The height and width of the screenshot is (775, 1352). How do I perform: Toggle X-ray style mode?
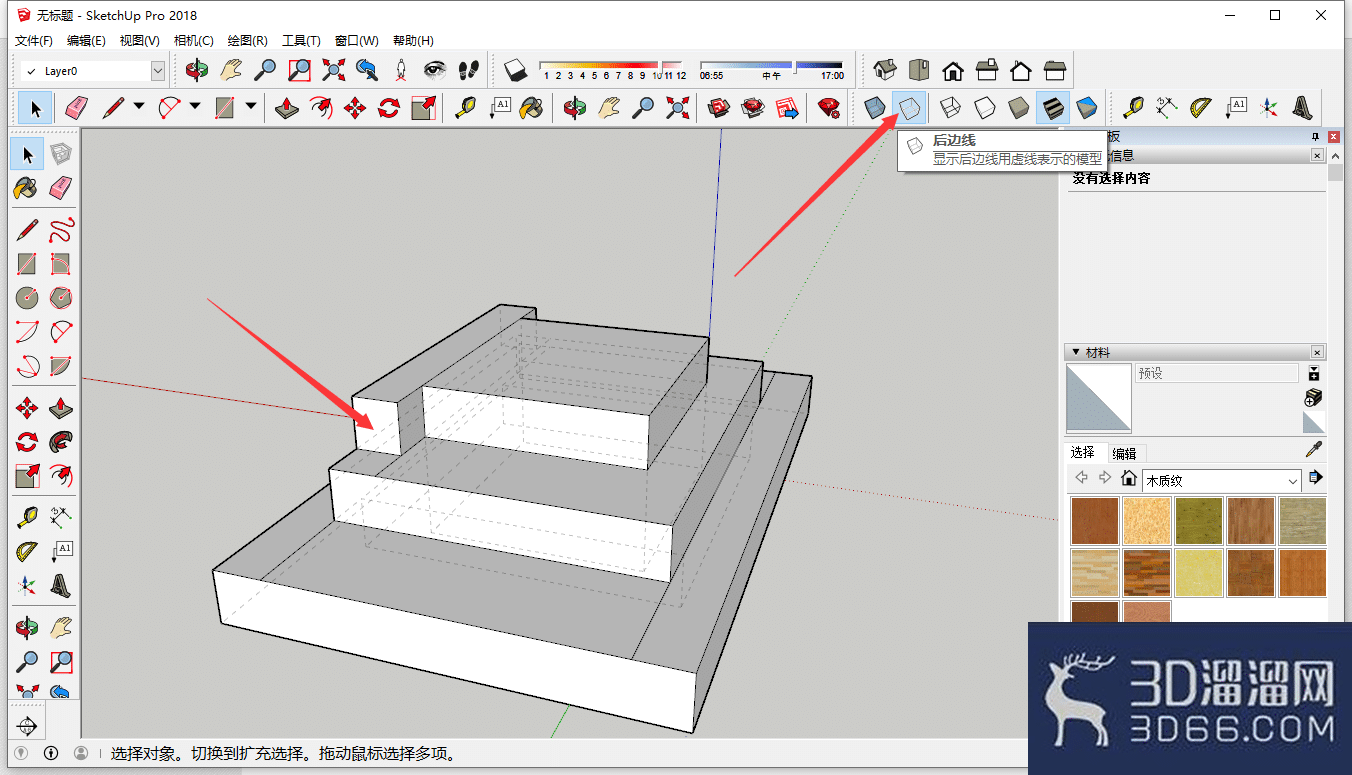click(x=875, y=107)
